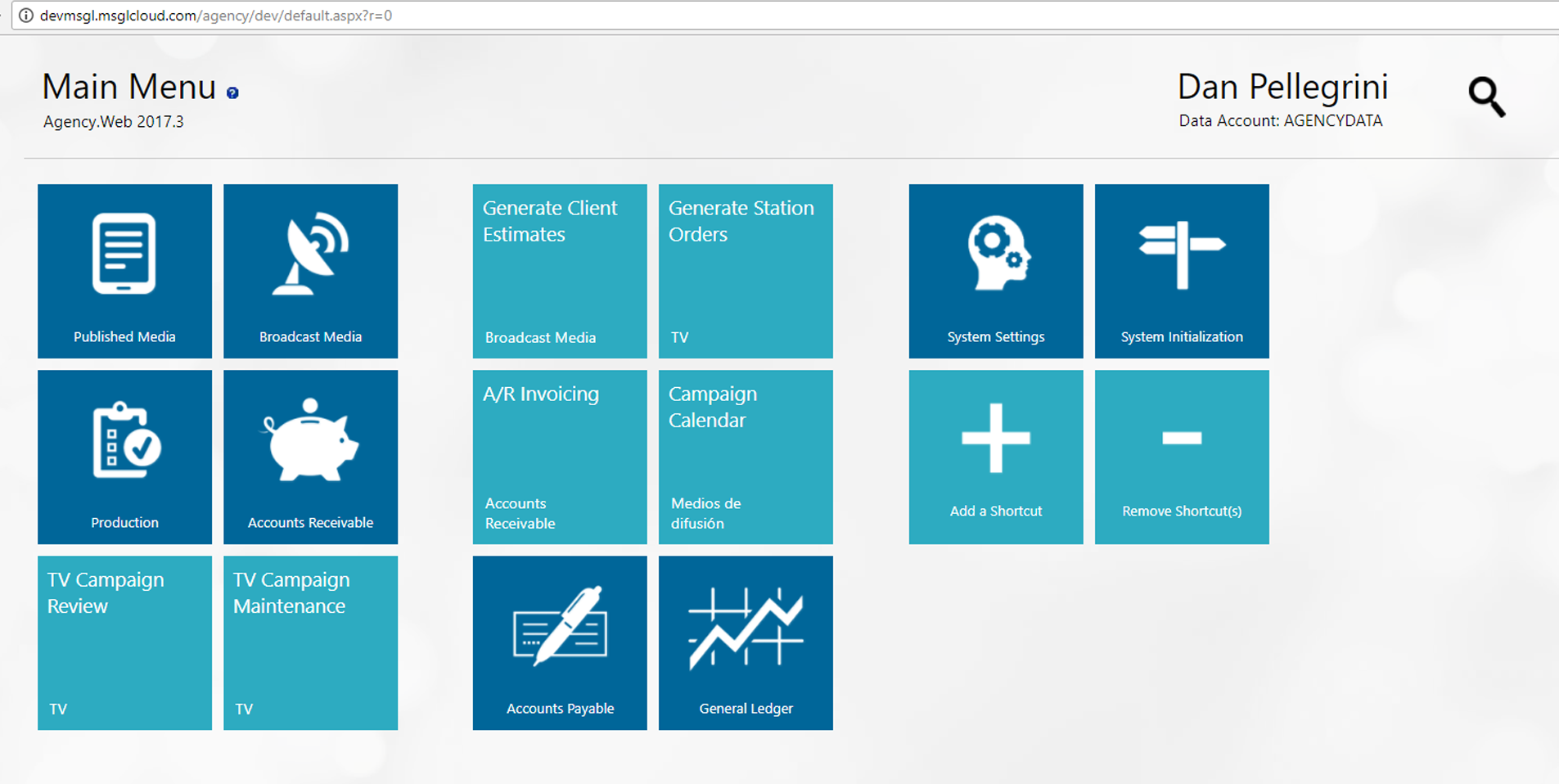Open the Published Media tile
Screen dimensions: 1559x784
(124, 271)
